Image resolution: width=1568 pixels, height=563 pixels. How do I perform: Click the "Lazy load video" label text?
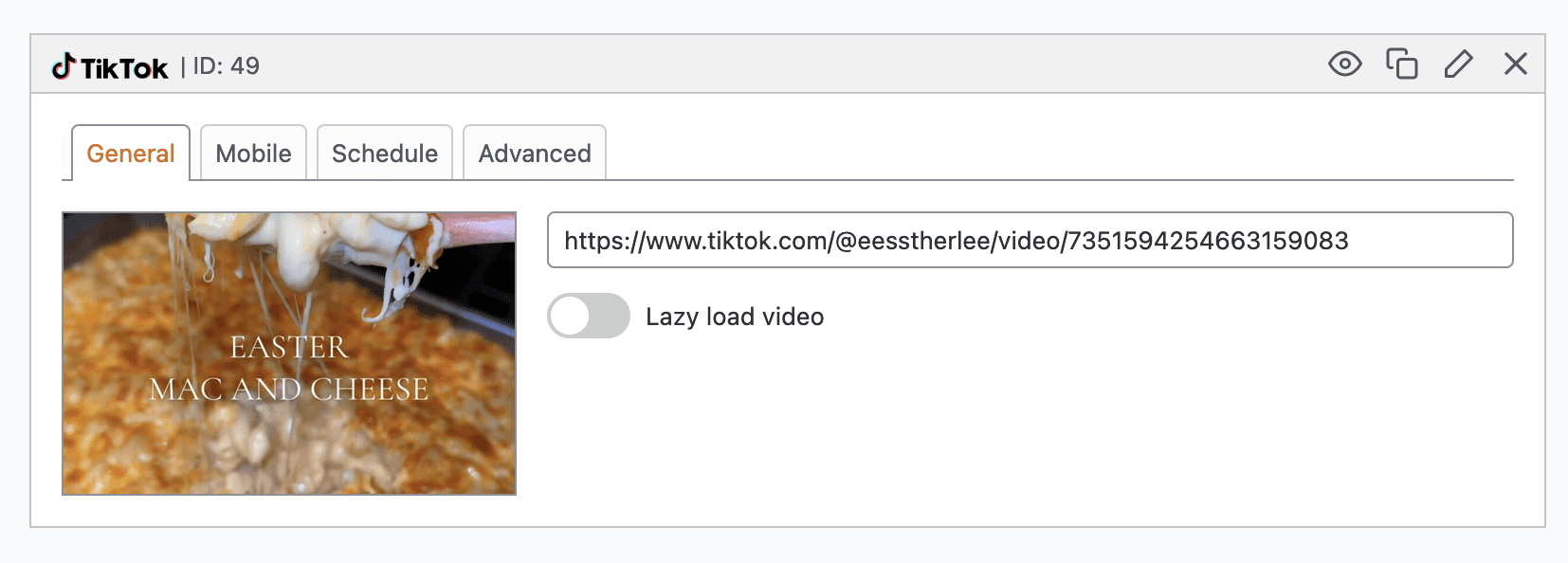[x=735, y=317]
